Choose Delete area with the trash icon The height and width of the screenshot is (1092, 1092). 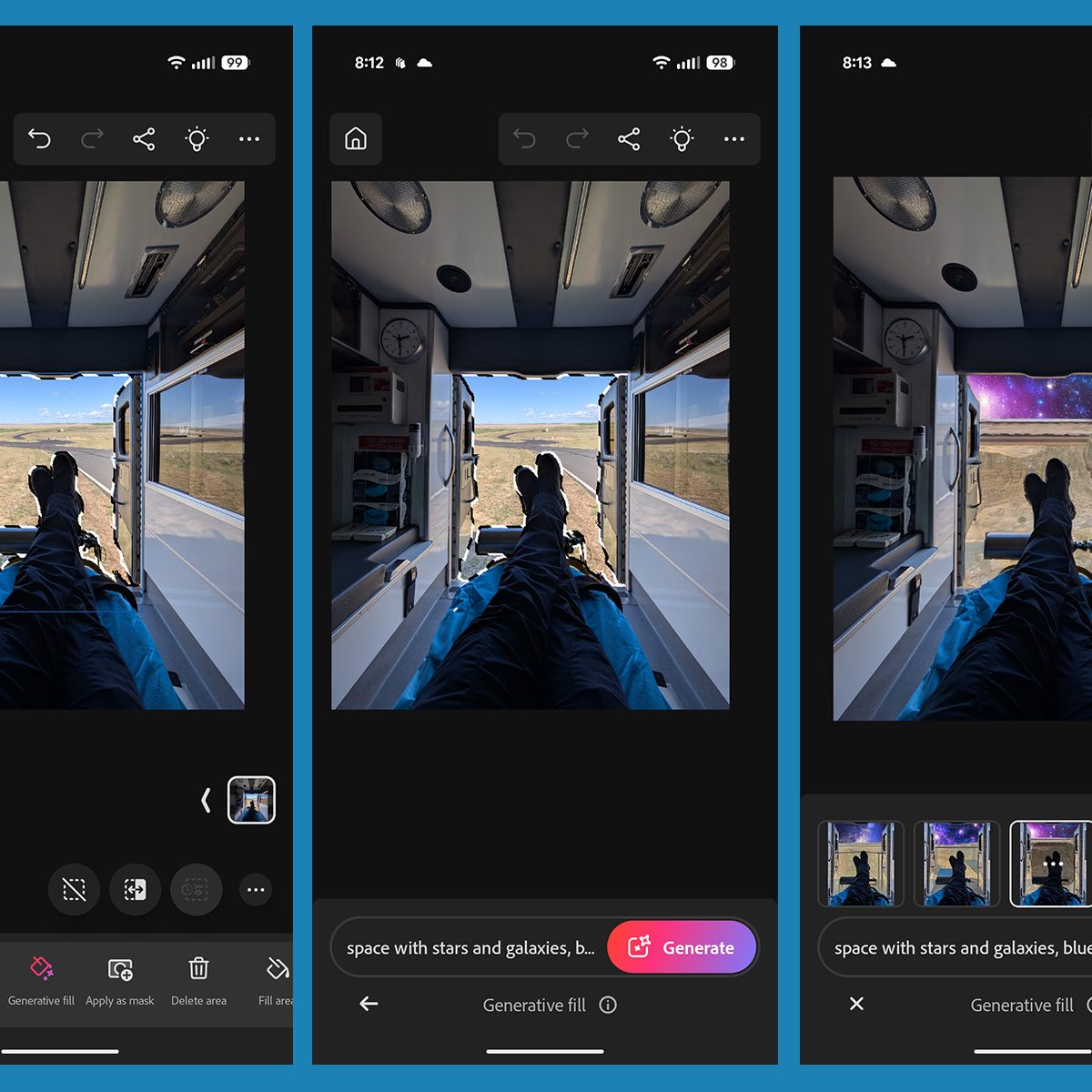coord(198,980)
